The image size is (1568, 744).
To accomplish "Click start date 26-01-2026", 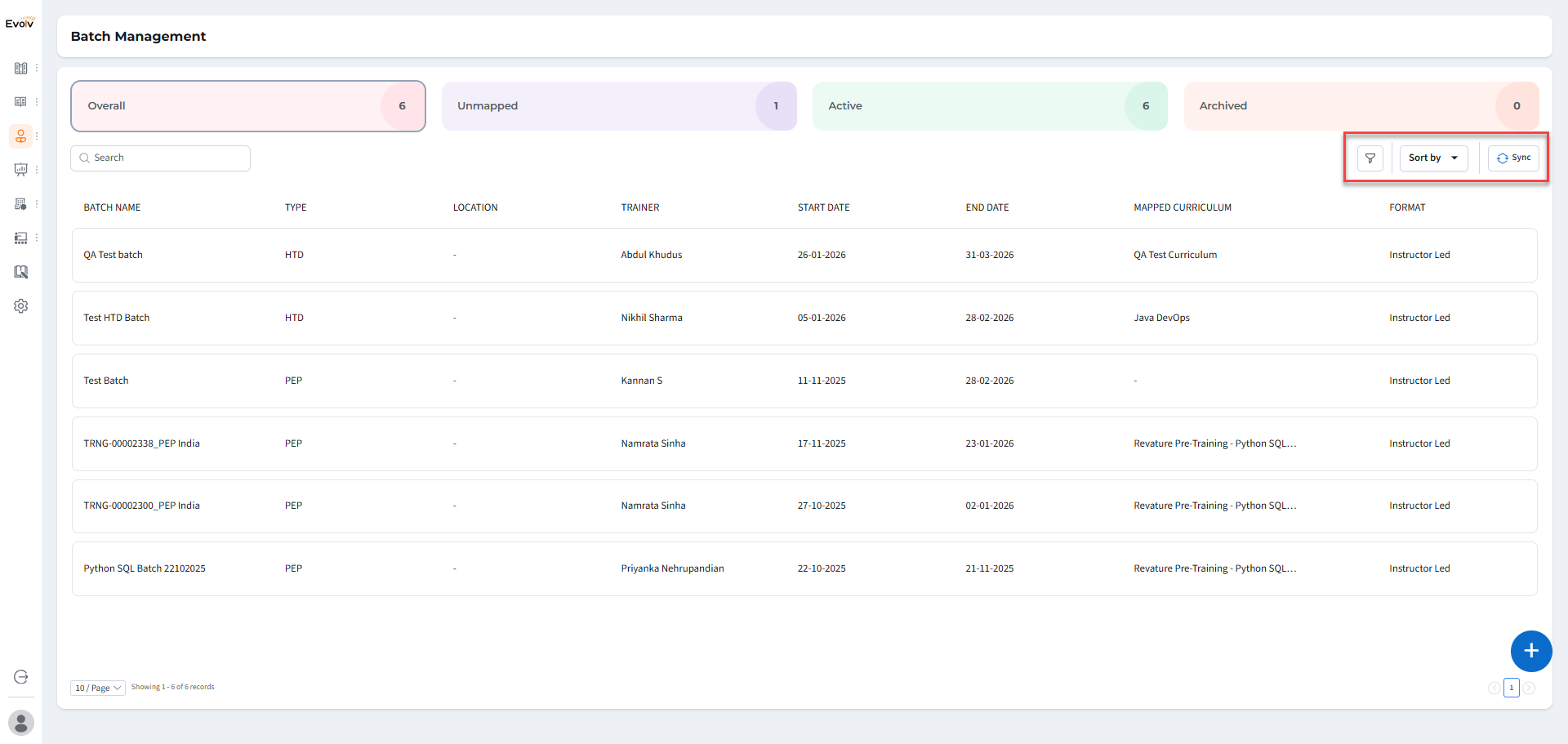I will 822,255.
